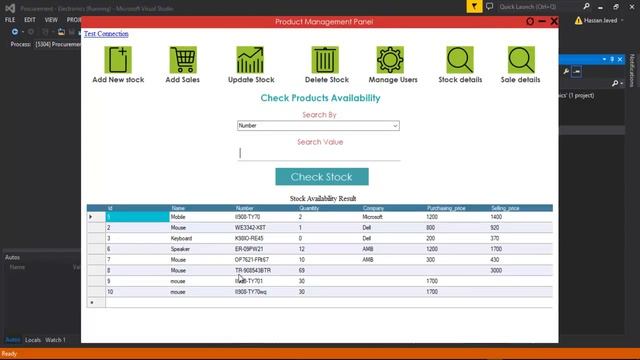Image resolution: width=640 pixels, height=360 pixels.
Task: Click search icon in Solution Explorer panel
Action: tap(615, 83)
